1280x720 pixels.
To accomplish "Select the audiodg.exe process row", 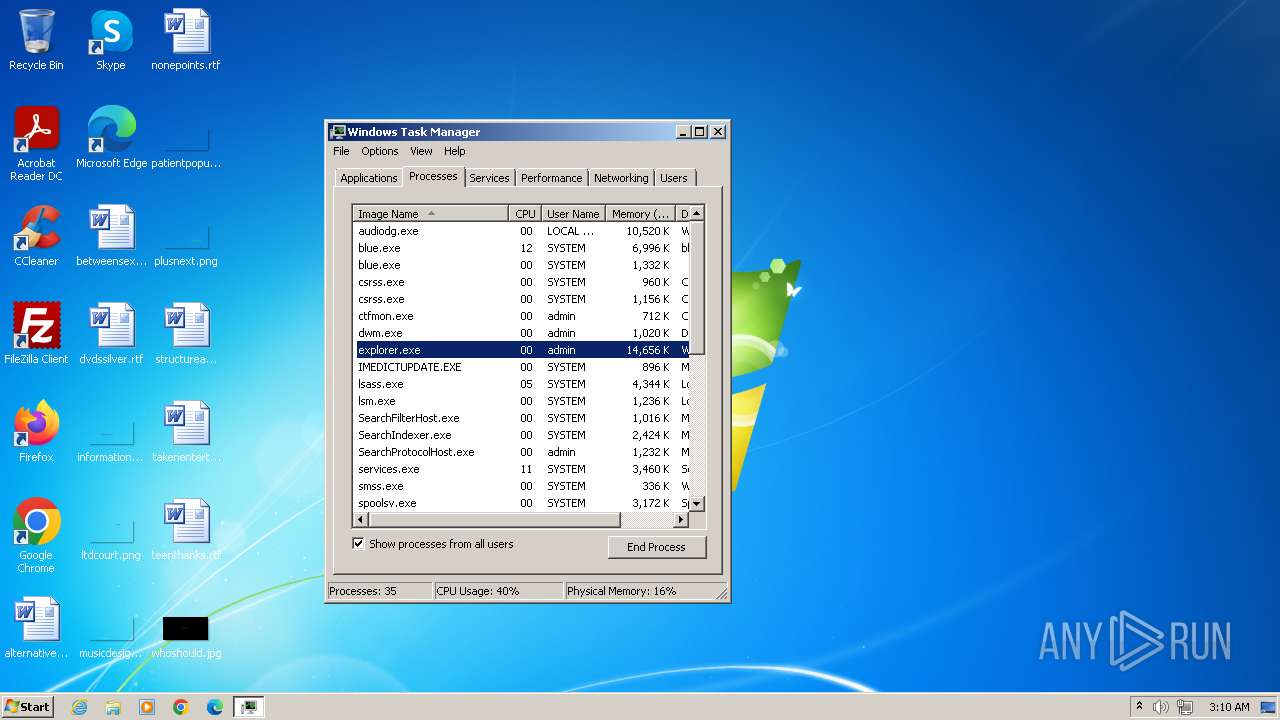I will coord(523,231).
